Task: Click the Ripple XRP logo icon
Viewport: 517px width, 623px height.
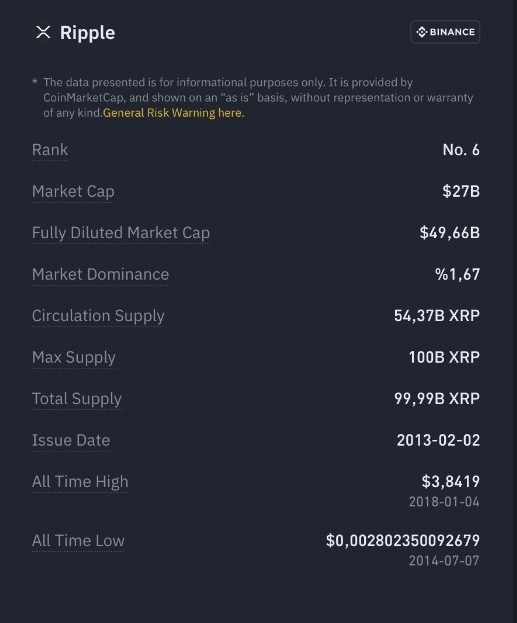Action: coord(43,32)
